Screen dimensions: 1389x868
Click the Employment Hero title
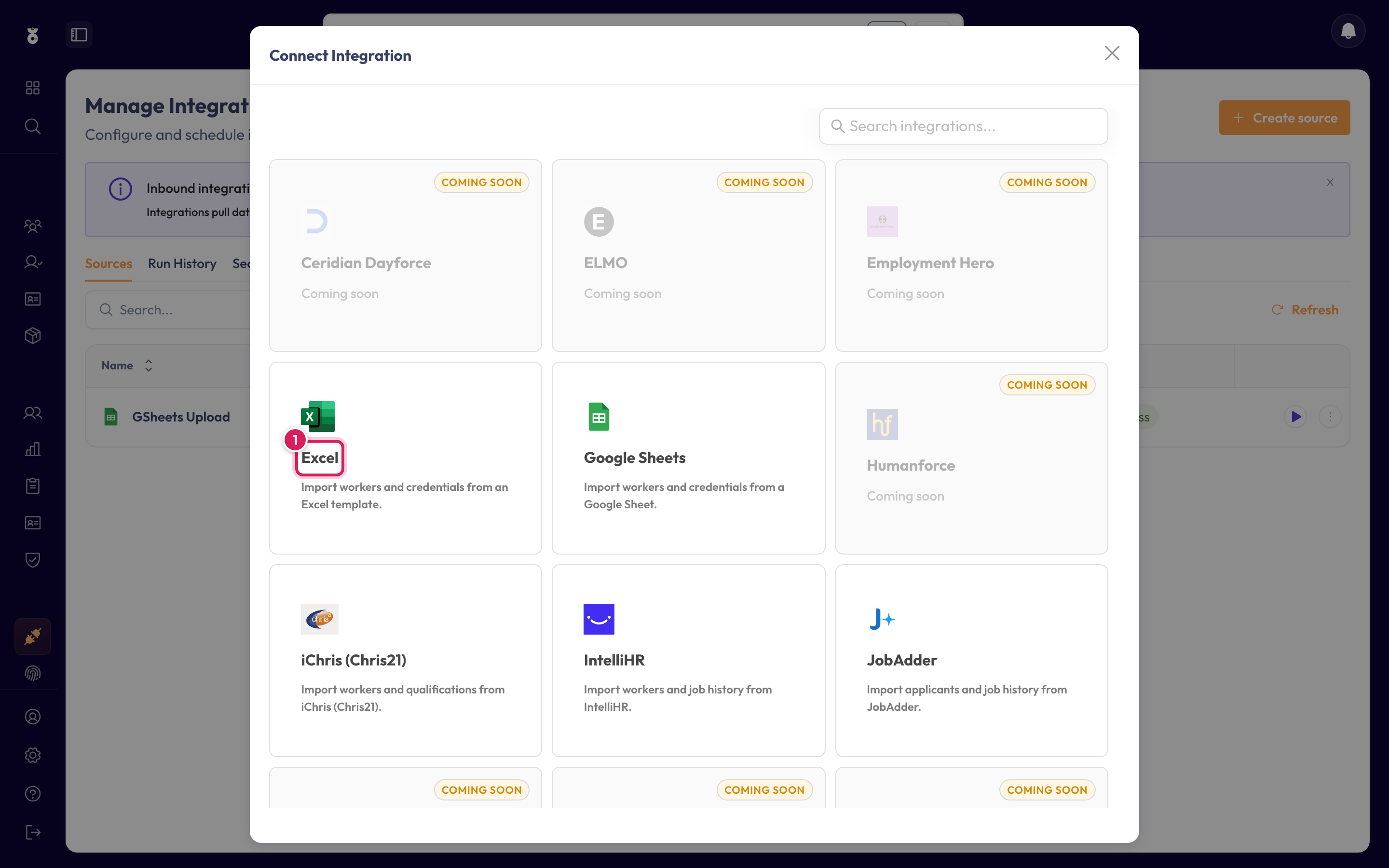[930, 263]
